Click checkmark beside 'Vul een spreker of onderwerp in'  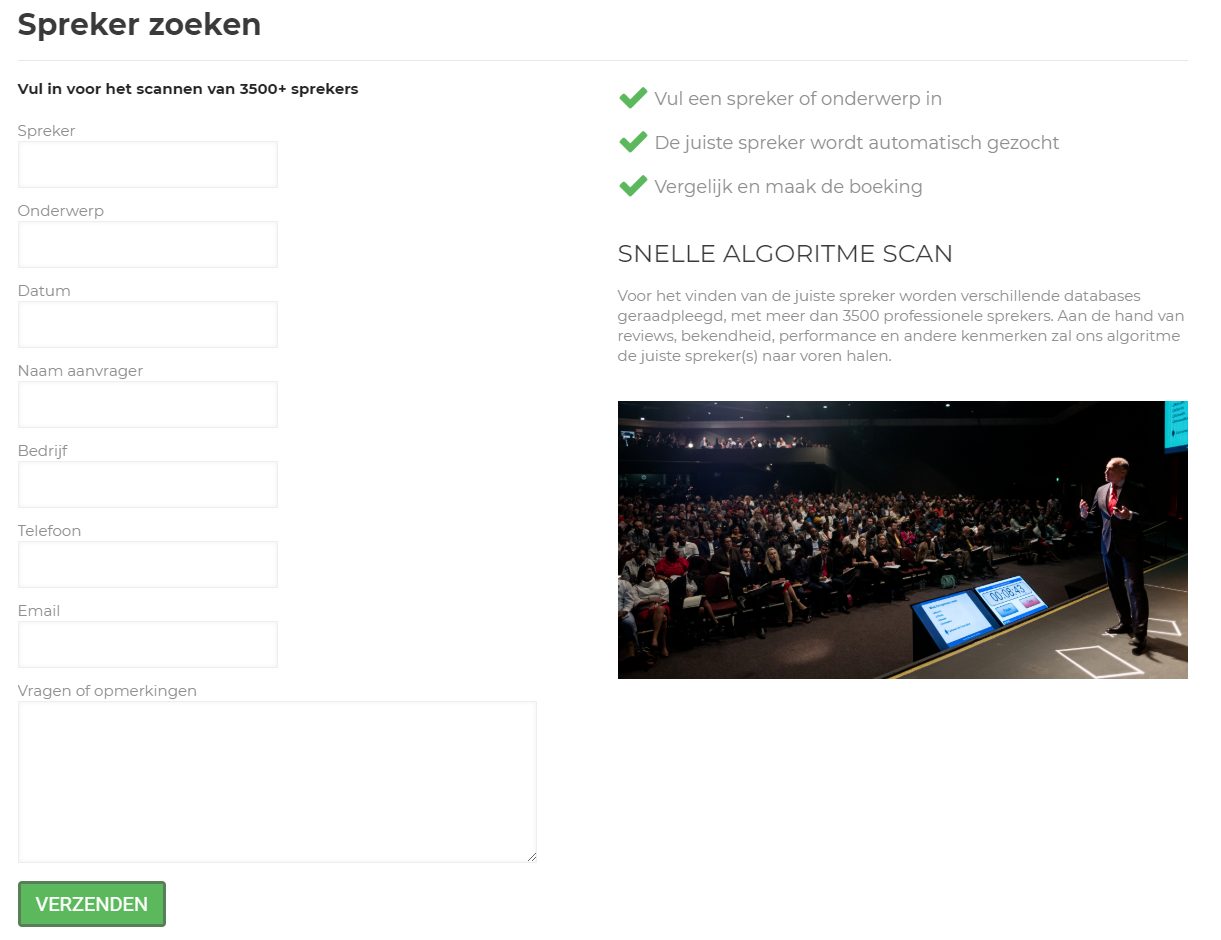tap(633, 98)
